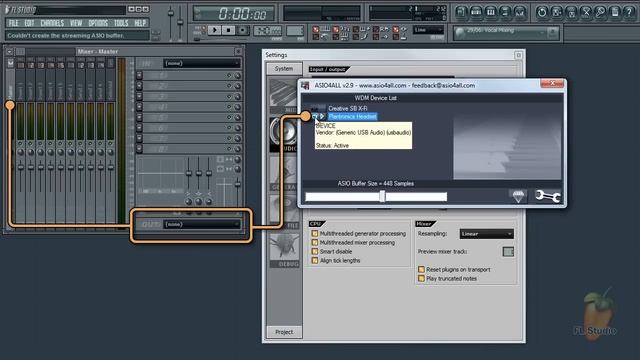Open the FILE menu
Screen dimensions: 640x360
(x=13, y=23)
